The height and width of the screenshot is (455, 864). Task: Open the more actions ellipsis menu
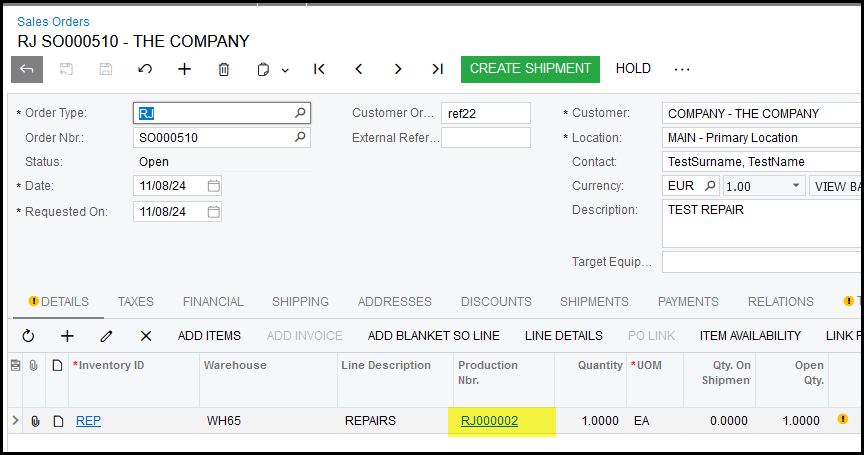682,69
